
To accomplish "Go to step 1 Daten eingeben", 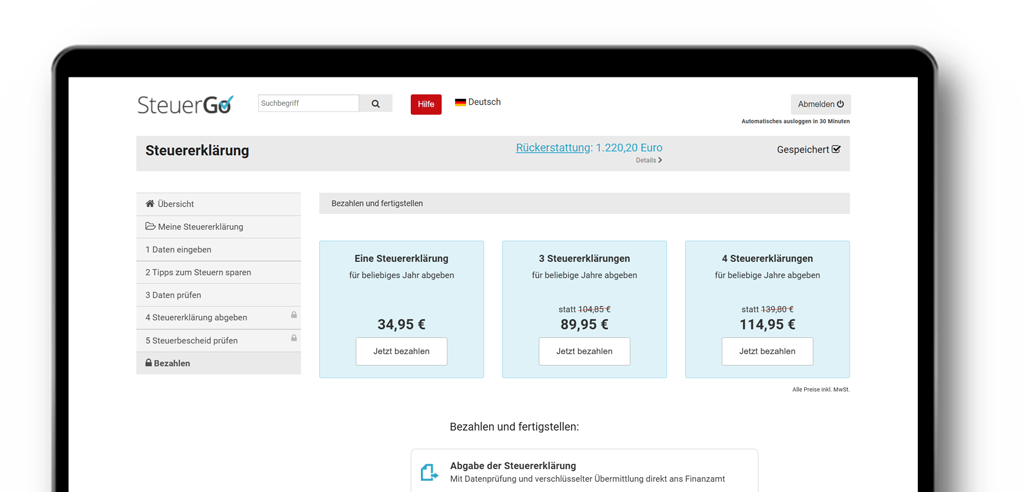I will 218,250.
